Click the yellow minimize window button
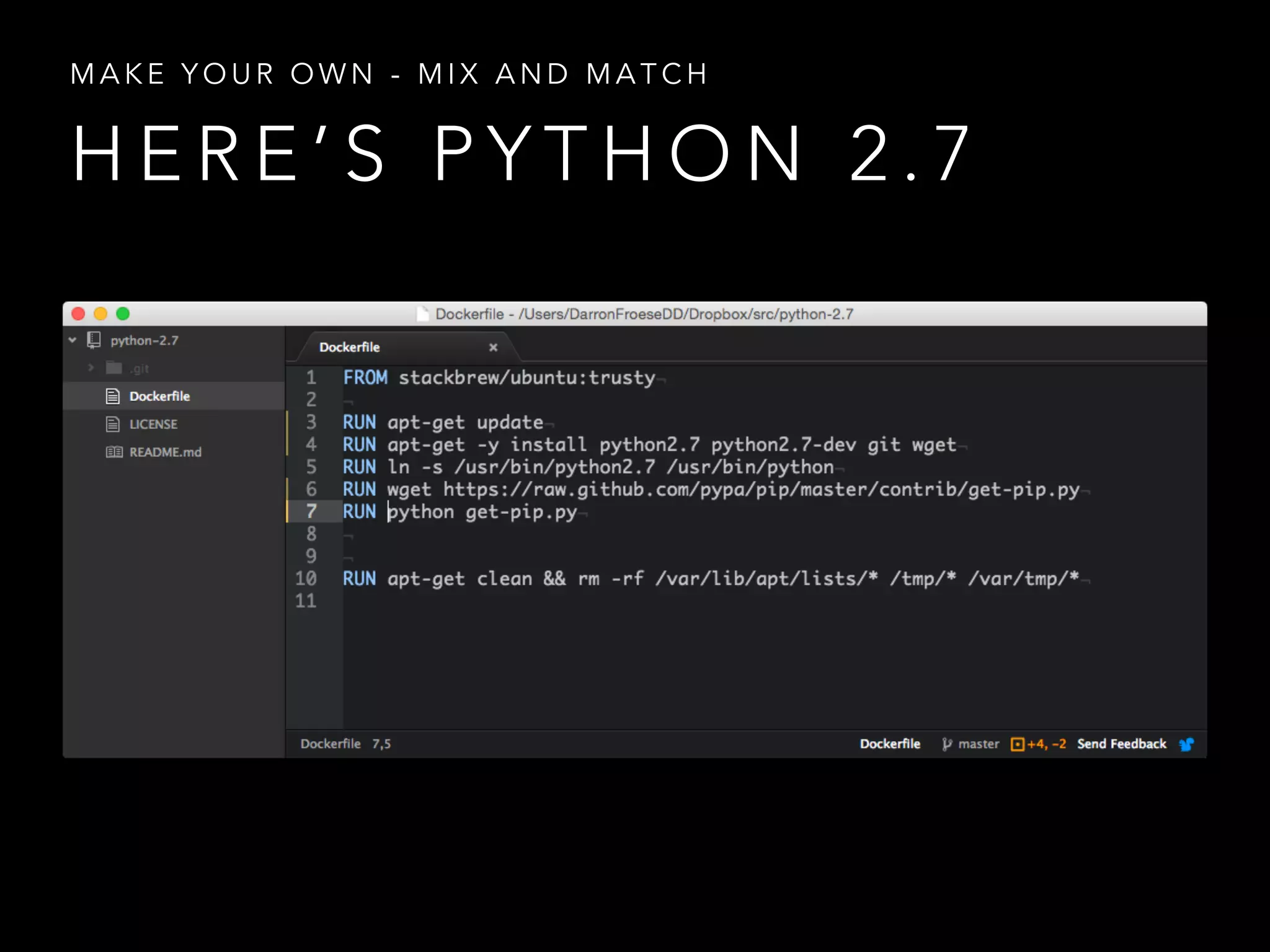The image size is (1270, 952). pyautogui.click(x=100, y=314)
